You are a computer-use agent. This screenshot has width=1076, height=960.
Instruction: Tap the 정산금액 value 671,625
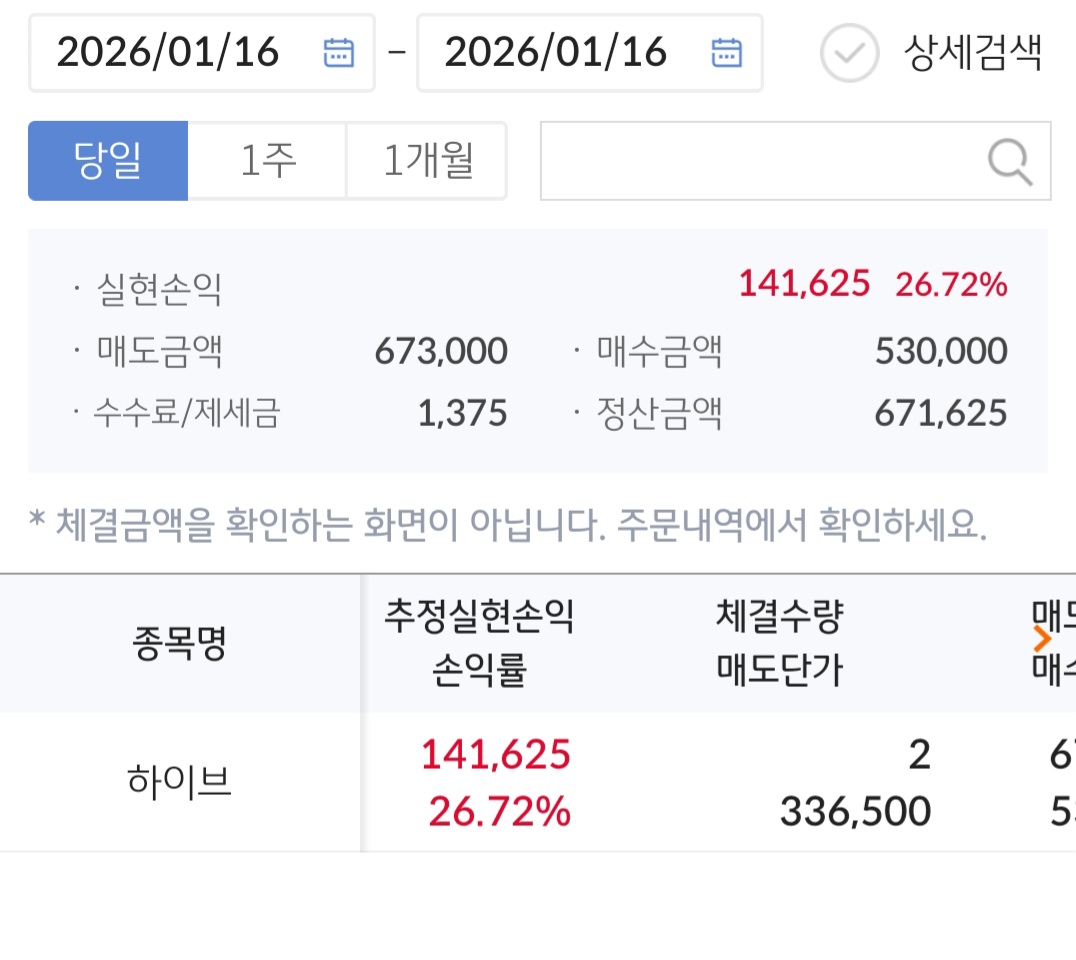pos(941,413)
